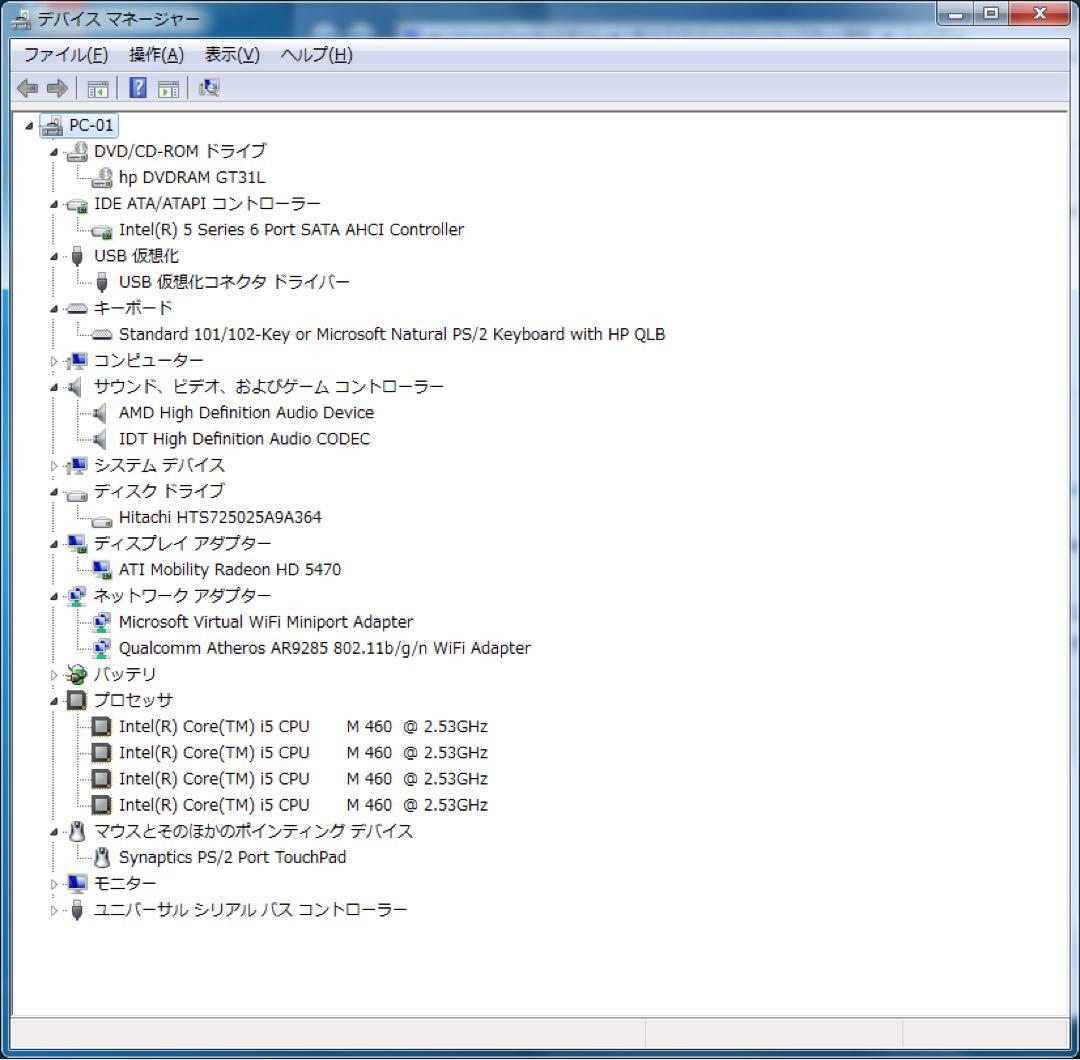The height and width of the screenshot is (1060, 1080).
Task: Click the キーボード label text
Action: coord(133,309)
